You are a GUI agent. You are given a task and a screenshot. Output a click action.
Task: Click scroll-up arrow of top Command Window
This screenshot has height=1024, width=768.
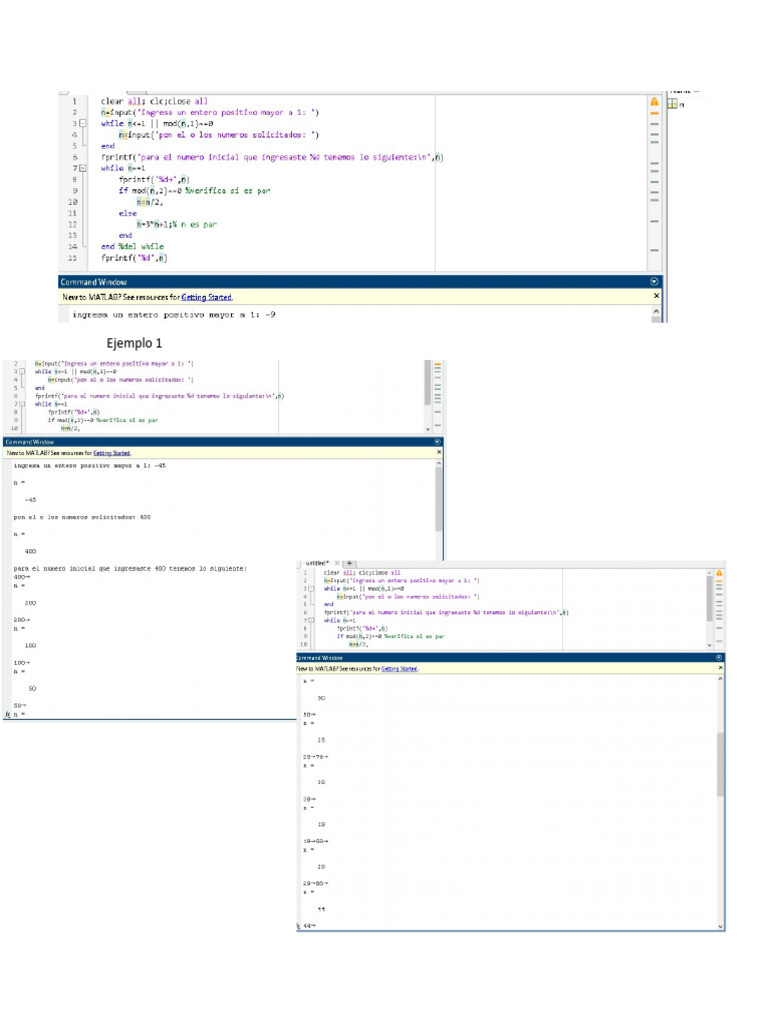[x=656, y=312]
